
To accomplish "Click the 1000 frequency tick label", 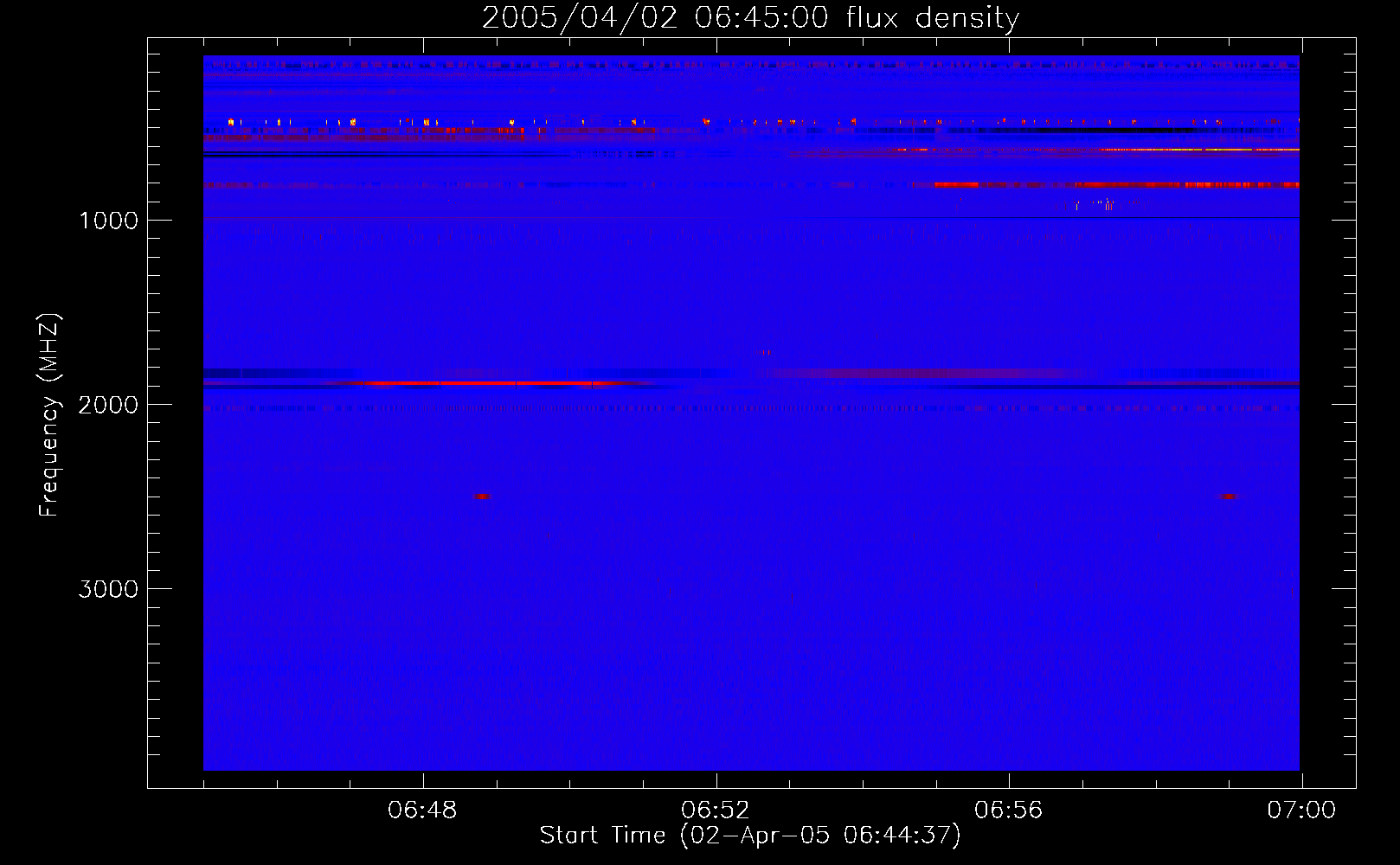I will tap(108, 221).
